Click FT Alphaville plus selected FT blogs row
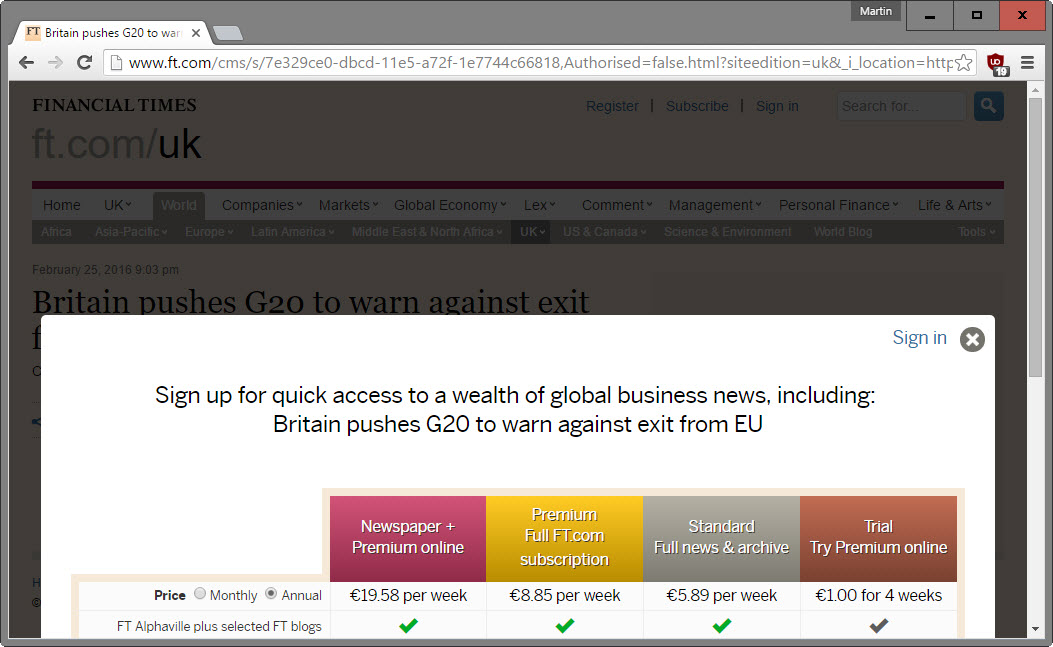The height and width of the screenshot is (647, 1053). [x=219, y=626]
